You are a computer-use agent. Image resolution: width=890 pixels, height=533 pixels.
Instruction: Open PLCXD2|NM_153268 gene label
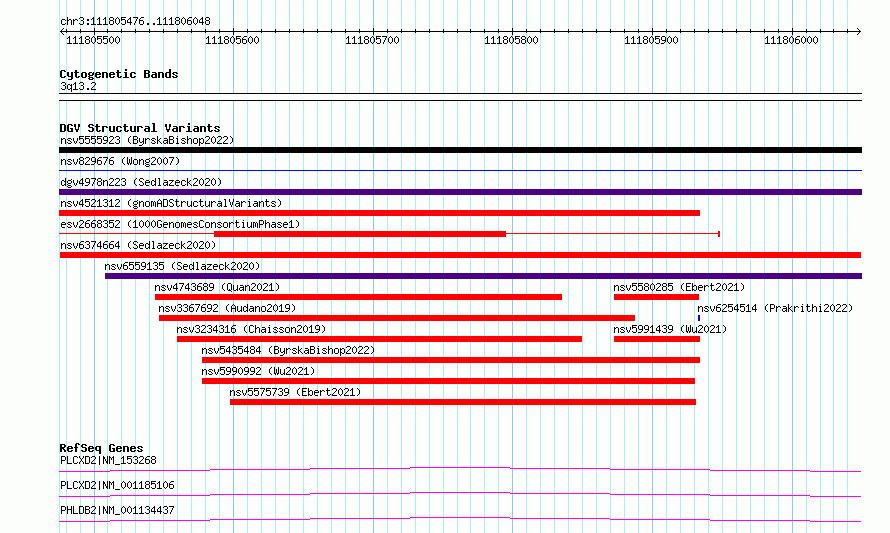coord(108,460)
